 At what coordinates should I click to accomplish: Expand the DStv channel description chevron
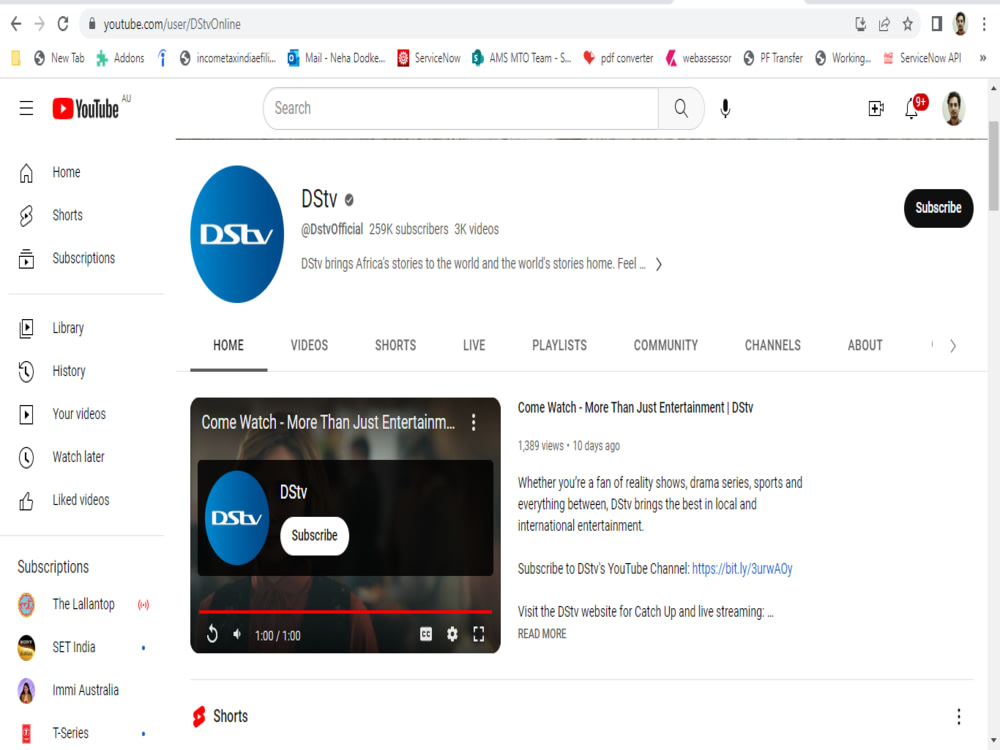(659, 264)
